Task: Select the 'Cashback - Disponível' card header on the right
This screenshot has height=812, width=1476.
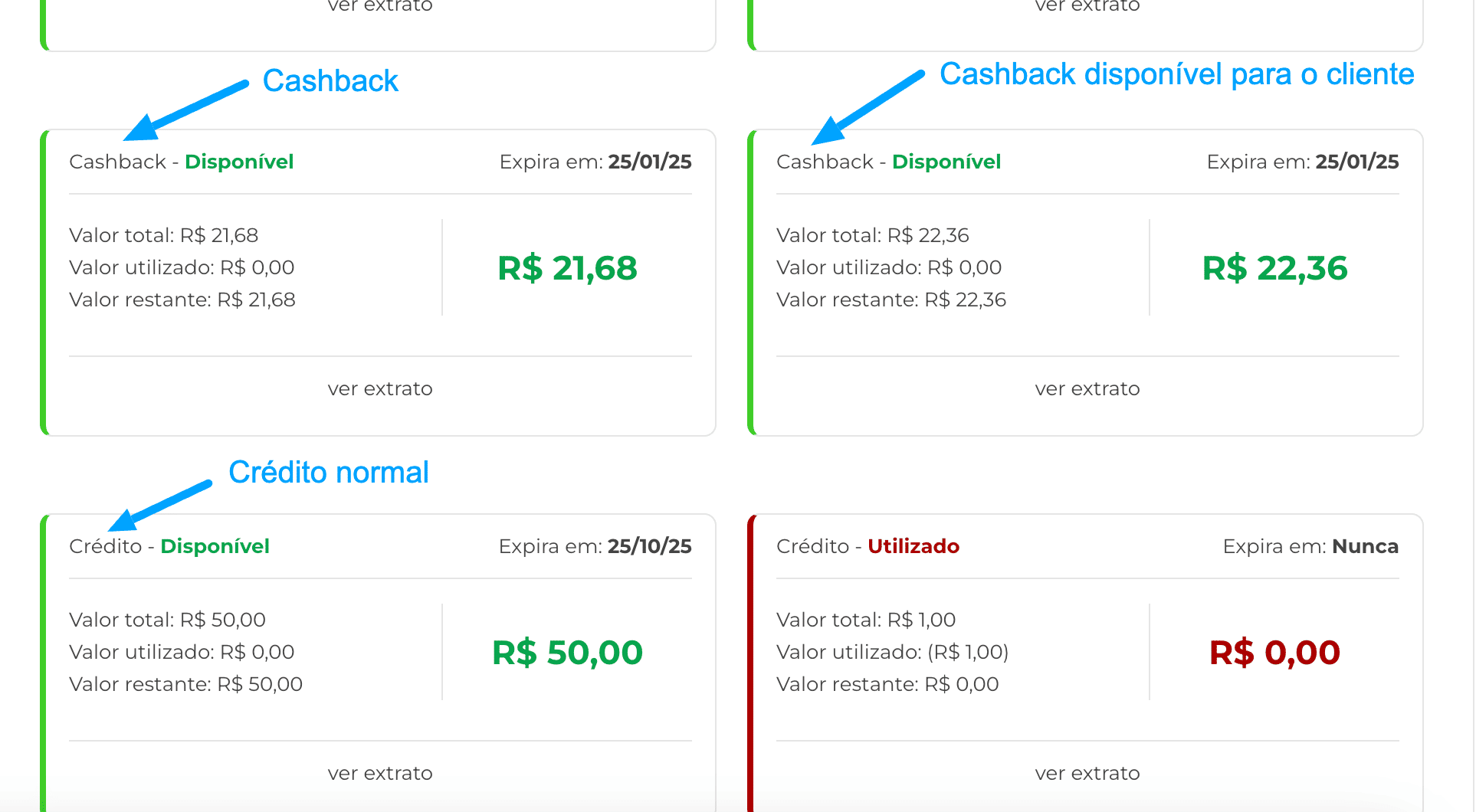Action: [x=889, y=162]
